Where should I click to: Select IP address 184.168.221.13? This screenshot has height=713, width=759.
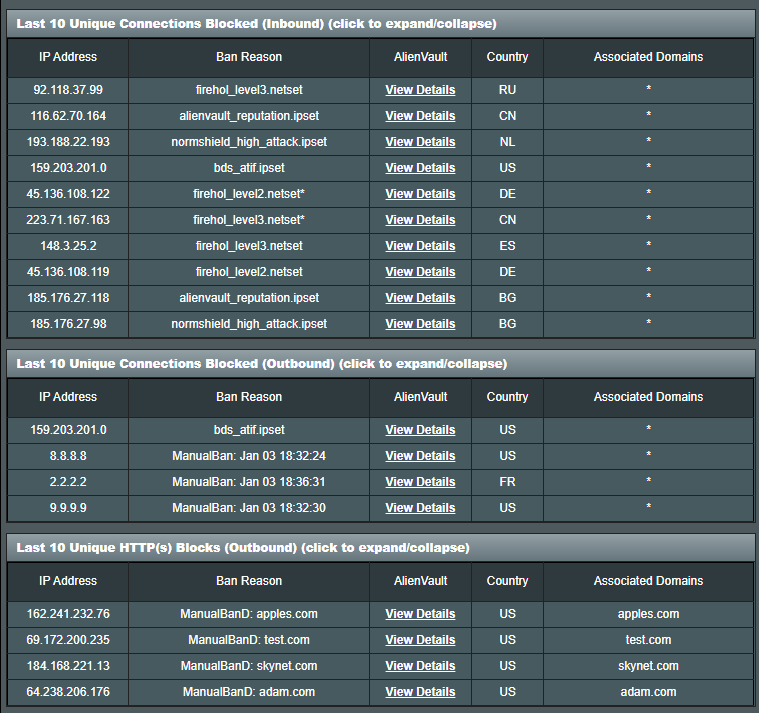[x=68, y=666]
